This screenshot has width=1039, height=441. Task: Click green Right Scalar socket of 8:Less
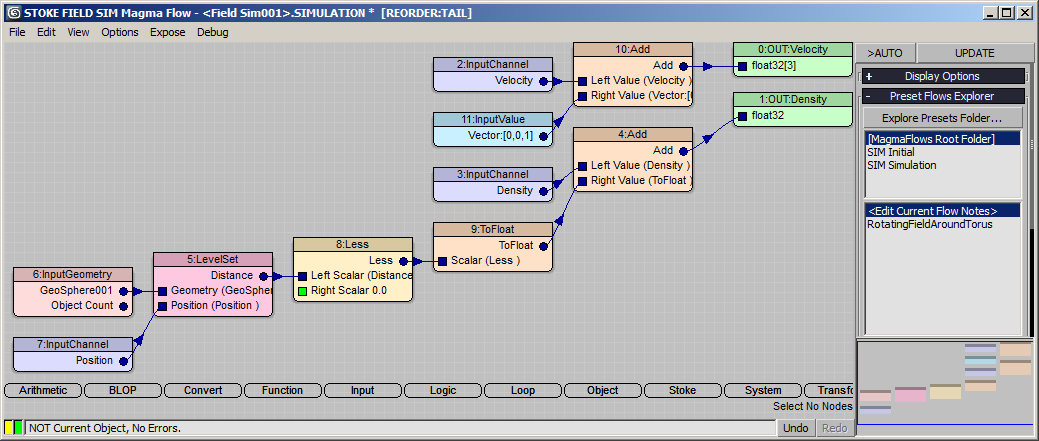(303, 291)
